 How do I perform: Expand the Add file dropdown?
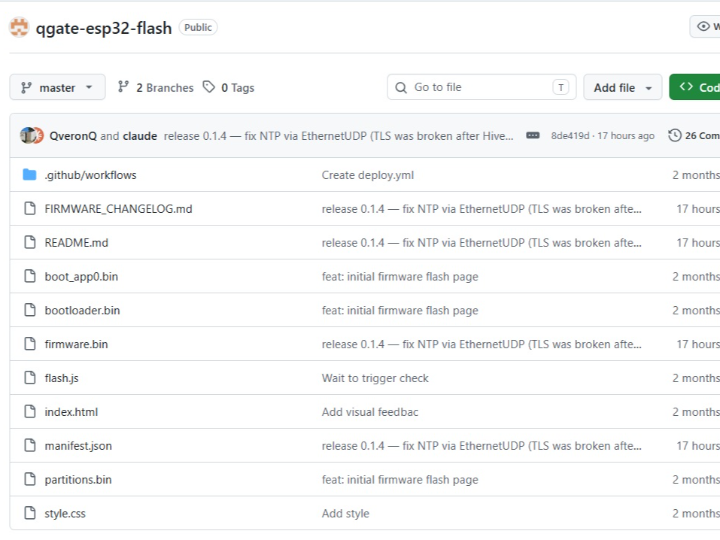622,88
